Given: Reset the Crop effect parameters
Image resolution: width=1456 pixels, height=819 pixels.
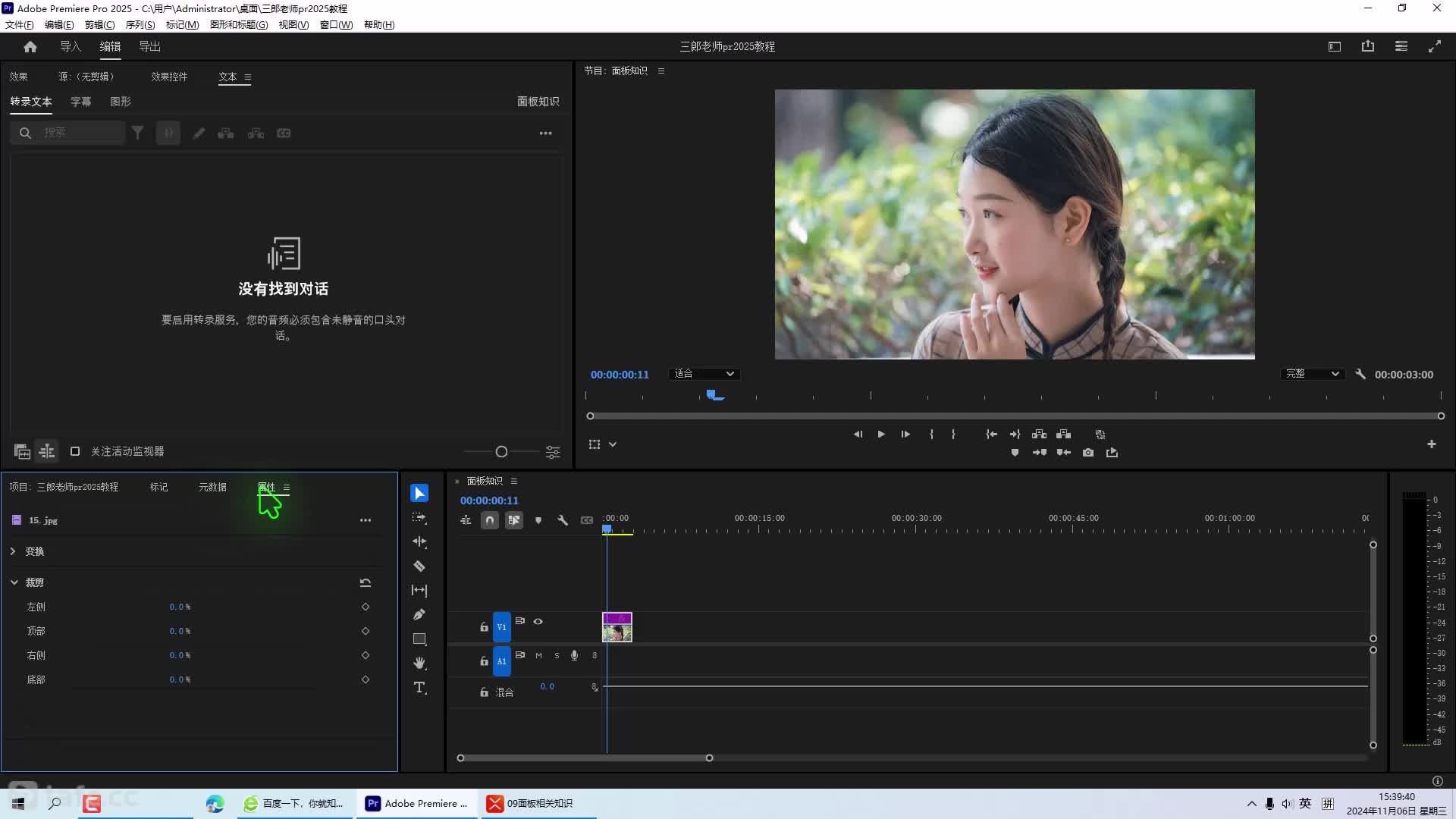Looking at the screenshot, I should pos(366,582).
